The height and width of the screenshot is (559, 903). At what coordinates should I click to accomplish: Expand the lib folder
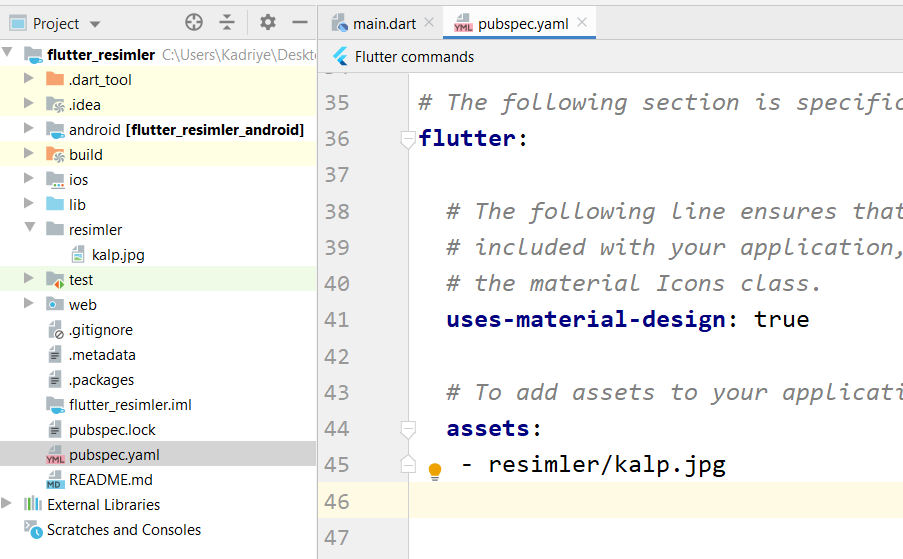click(x=28, y=205)
